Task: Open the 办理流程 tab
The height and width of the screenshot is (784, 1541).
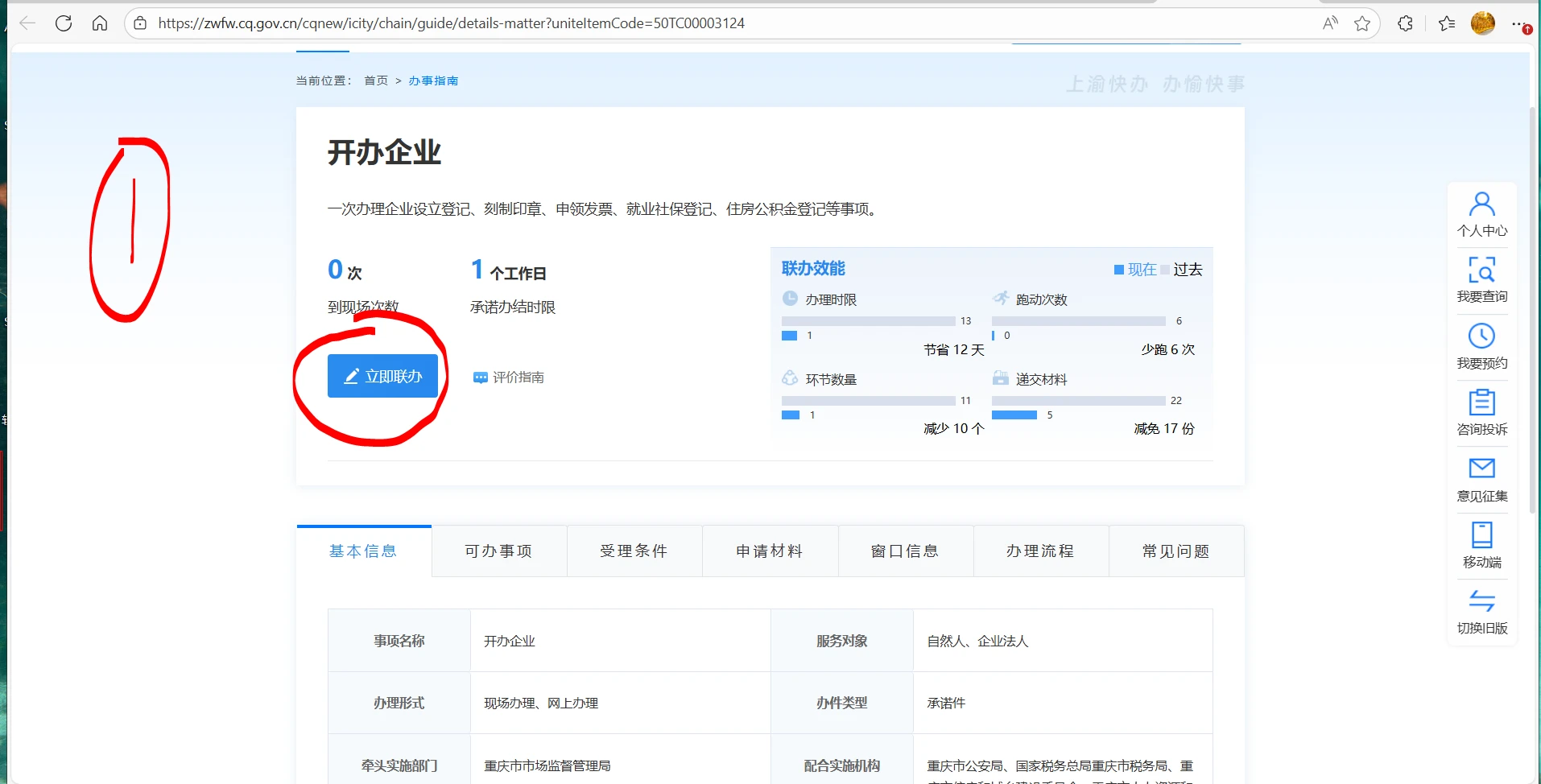Action: (1040, 551)
